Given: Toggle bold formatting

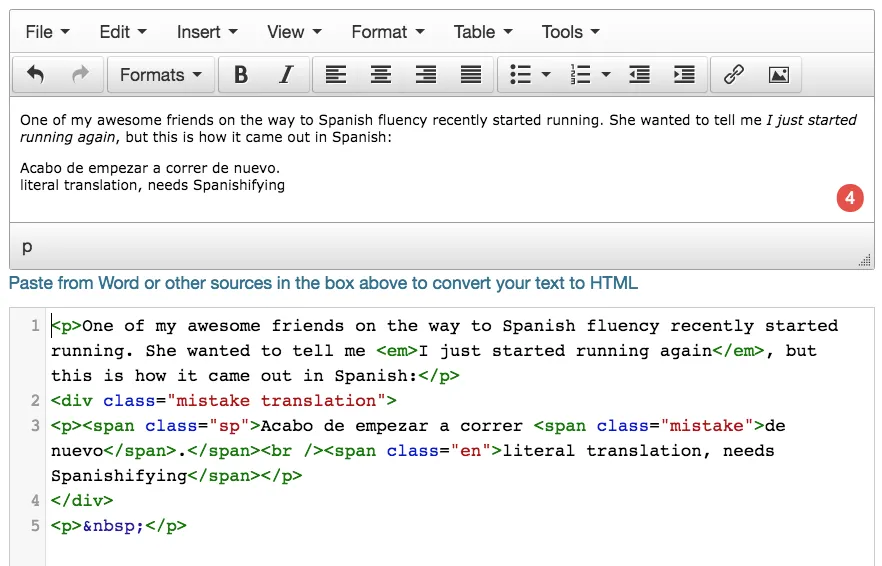Looking at the screenshot, I should pyautogui.click(x=241, y=75).
